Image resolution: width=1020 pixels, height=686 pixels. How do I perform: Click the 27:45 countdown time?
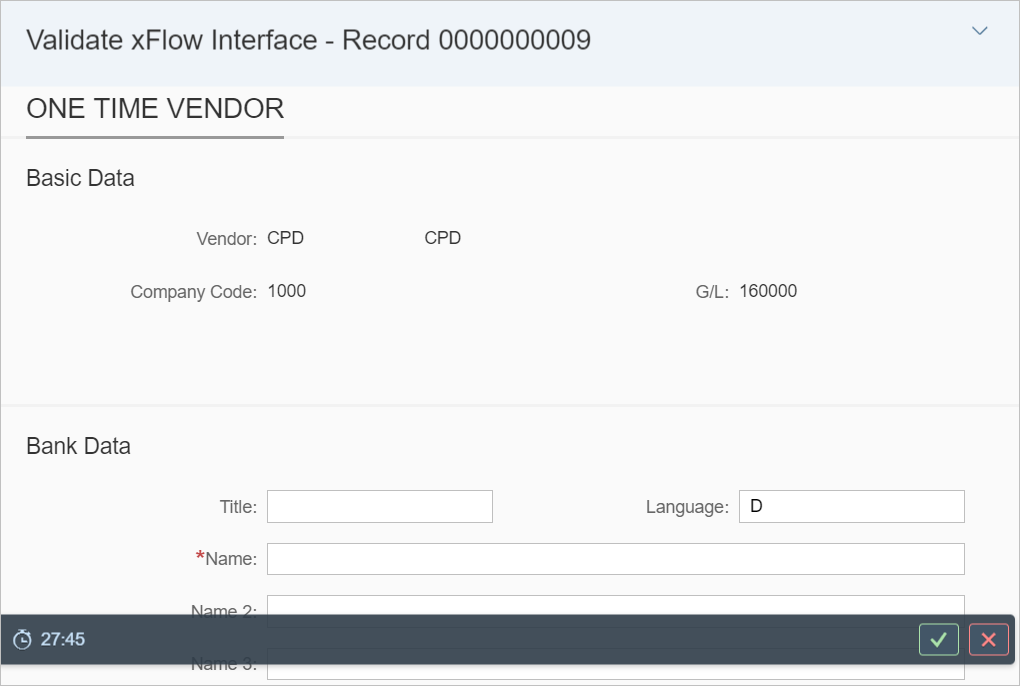pyautogui.click(x=63, y=640)
